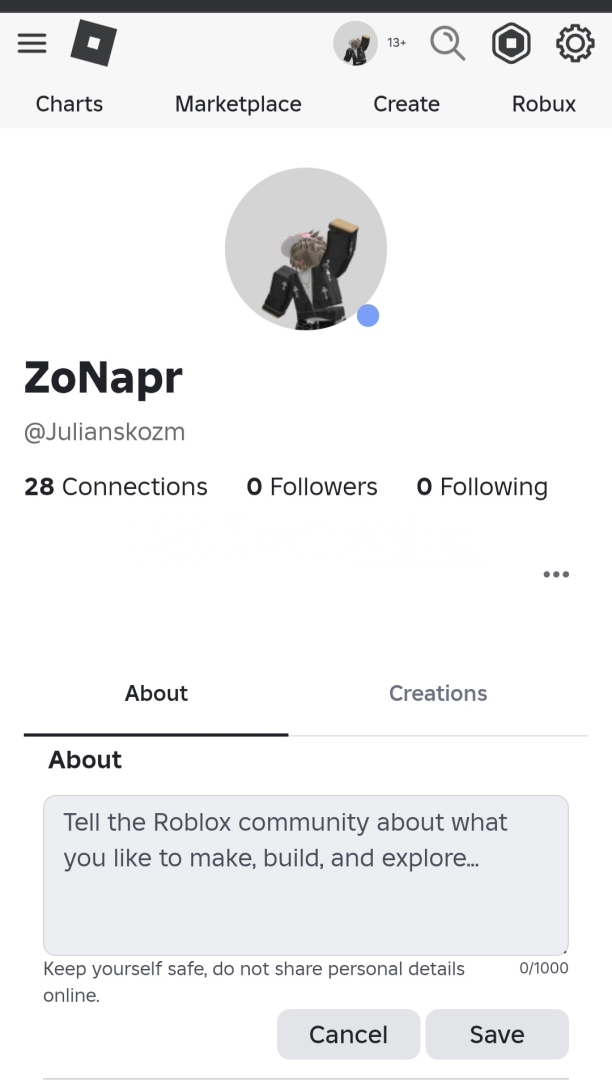Open the 0 Followers list
This screenshot has width=612, height=1080.
pos(312,487)
